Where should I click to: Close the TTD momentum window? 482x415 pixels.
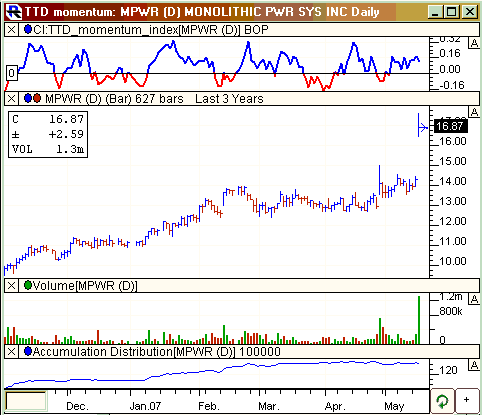click(x=470, y=12)
